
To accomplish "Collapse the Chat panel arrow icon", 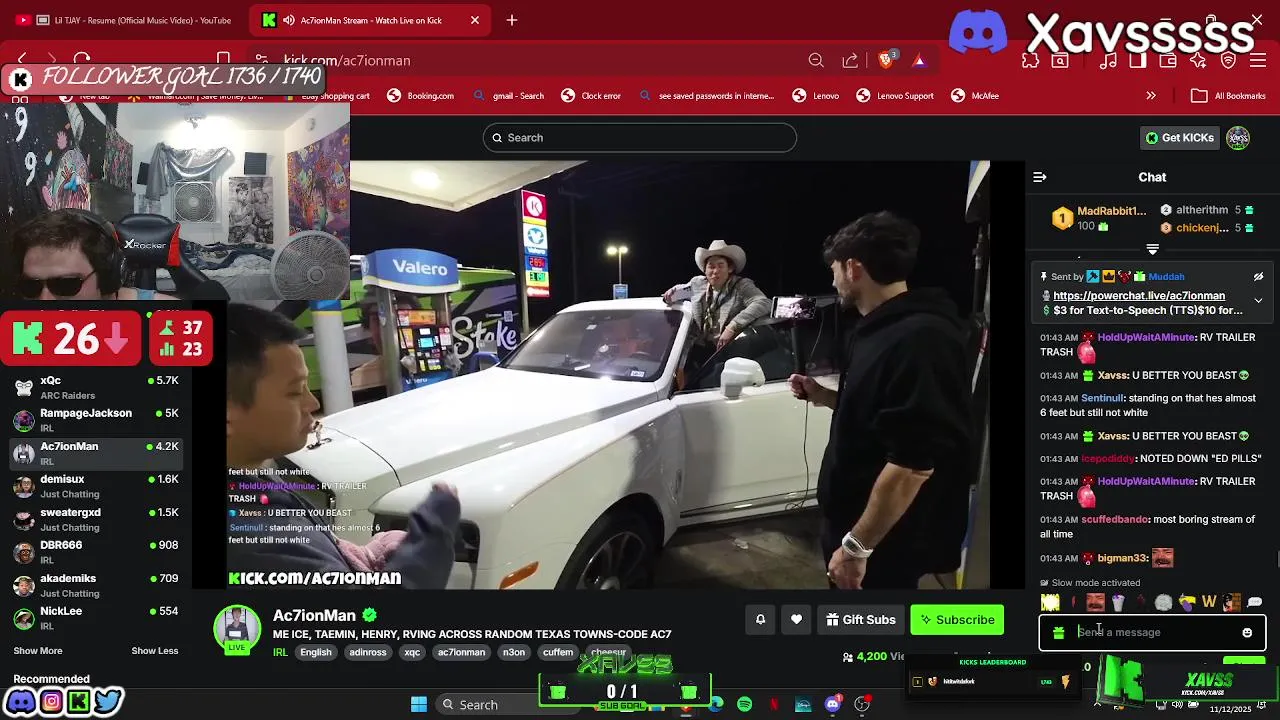I will coord(1040,177).
